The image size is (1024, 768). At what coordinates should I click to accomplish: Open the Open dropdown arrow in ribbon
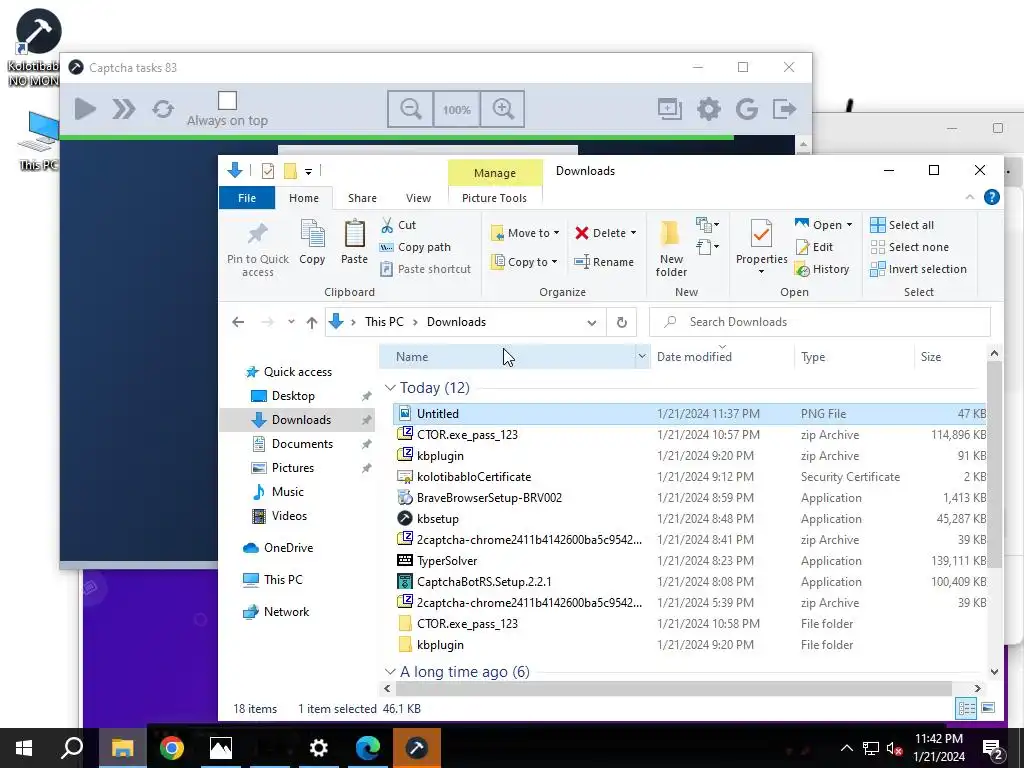pyautogui.click(x=850, y=225)
